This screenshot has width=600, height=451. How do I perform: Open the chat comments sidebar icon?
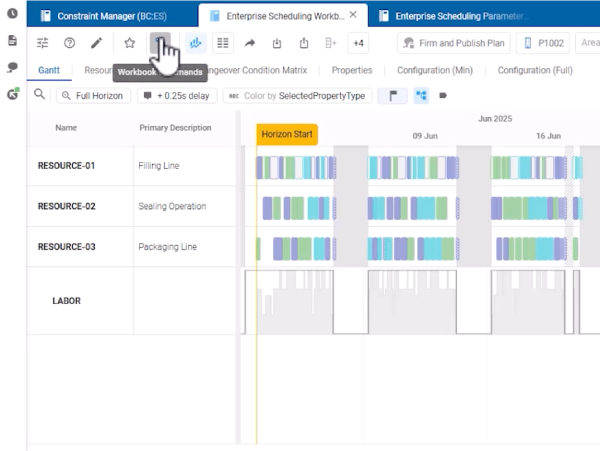point(13,67)
